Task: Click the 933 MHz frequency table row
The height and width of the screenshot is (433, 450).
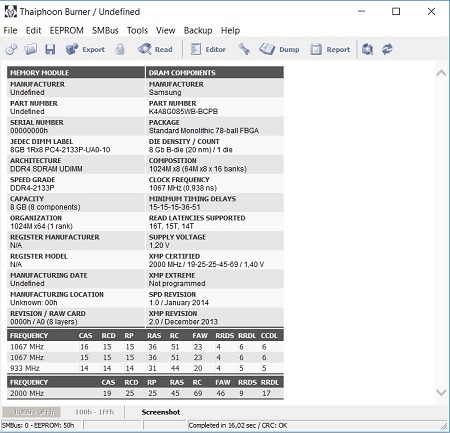Action: 145,368
